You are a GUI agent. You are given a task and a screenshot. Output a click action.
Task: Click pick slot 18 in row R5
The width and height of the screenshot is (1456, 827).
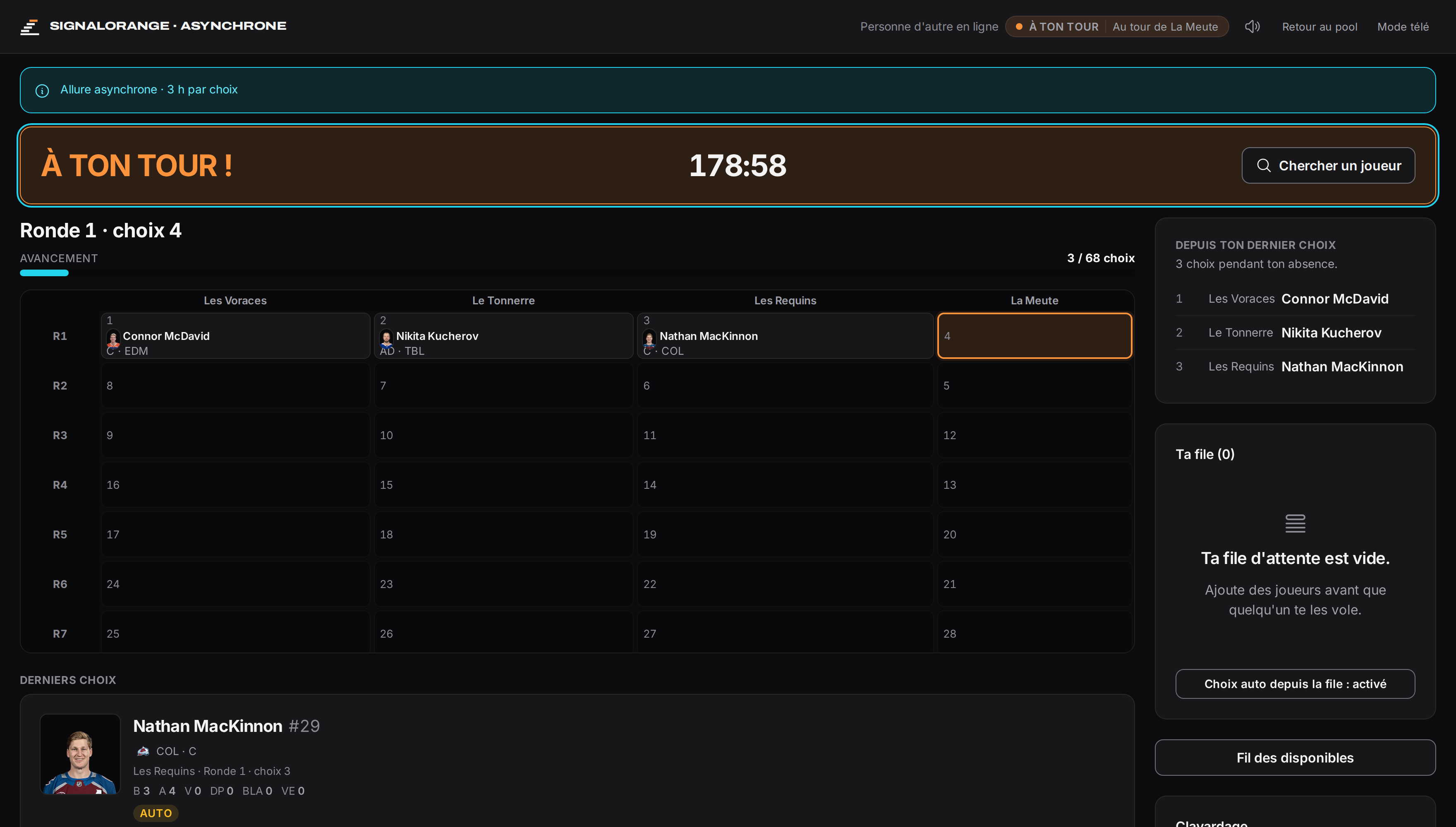coord(503,535)
